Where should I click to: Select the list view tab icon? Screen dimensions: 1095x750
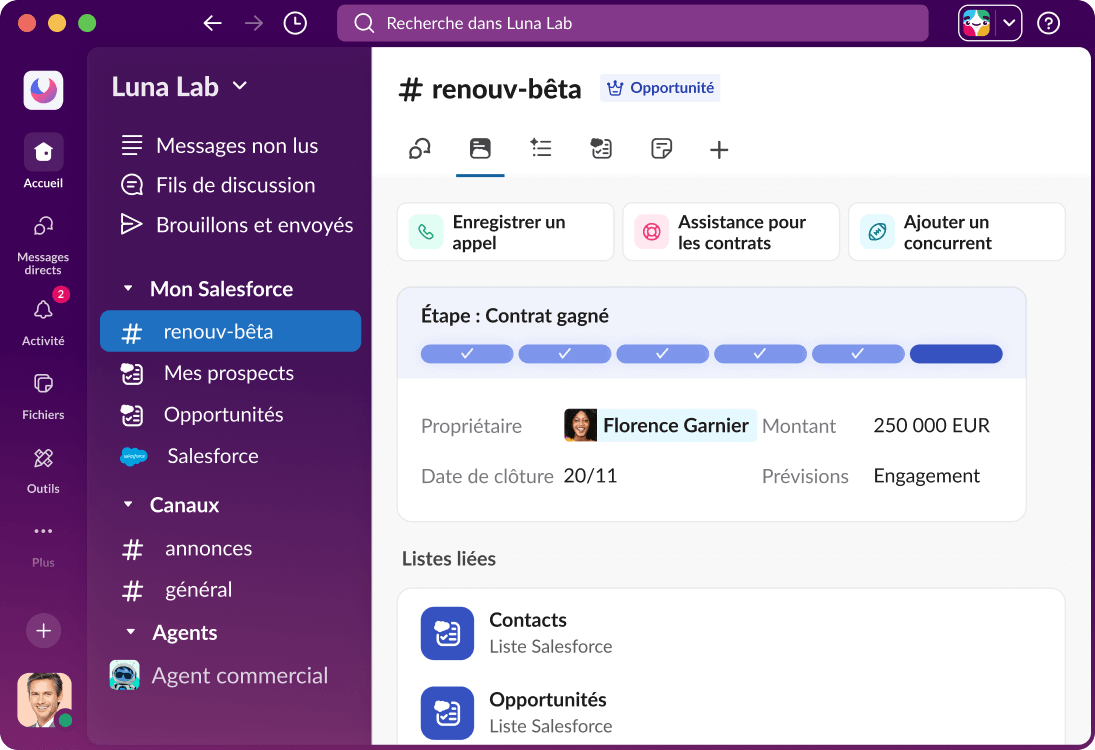click(x=541, y=148)
